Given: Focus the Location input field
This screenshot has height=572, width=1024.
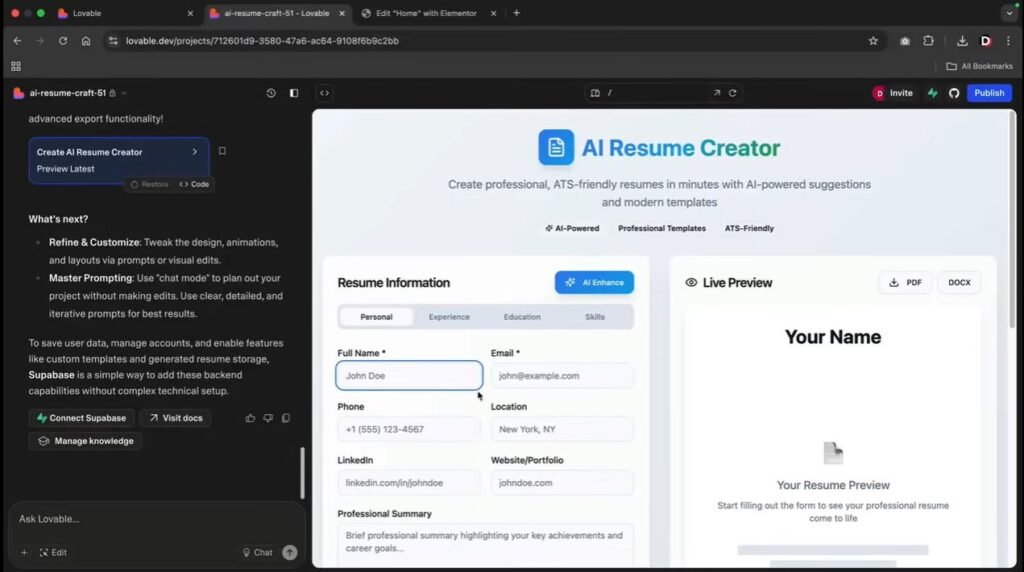Looking at the screenshot, I should point(562,429).
